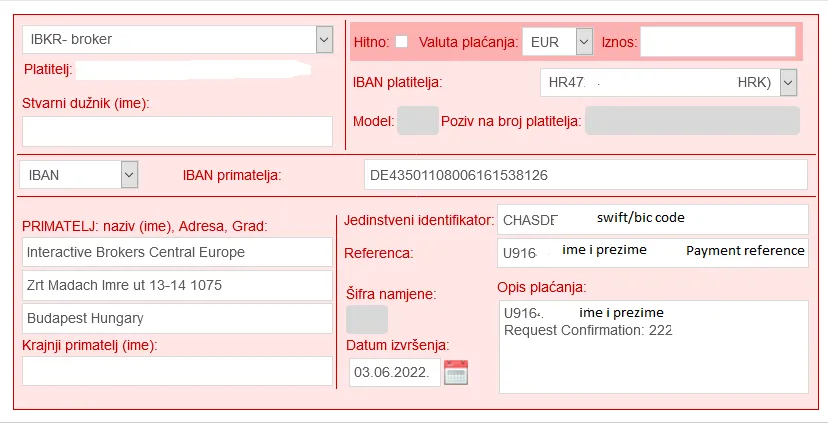Click the Jedinstveni identifikator CHASDE field
This screenshot has width=828, height=429.
point(653,219)
